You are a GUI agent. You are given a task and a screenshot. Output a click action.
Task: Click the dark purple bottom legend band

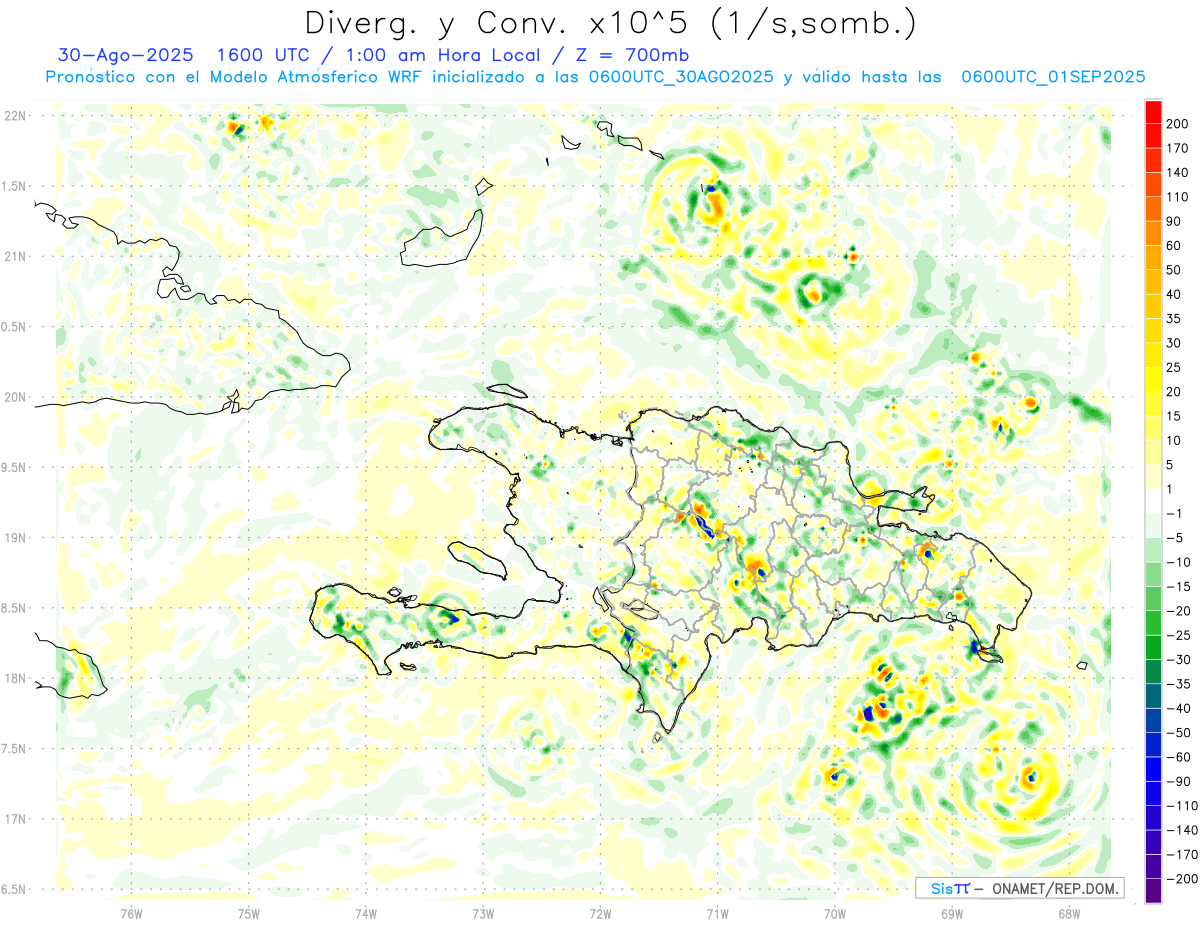tap(1153, 891)
